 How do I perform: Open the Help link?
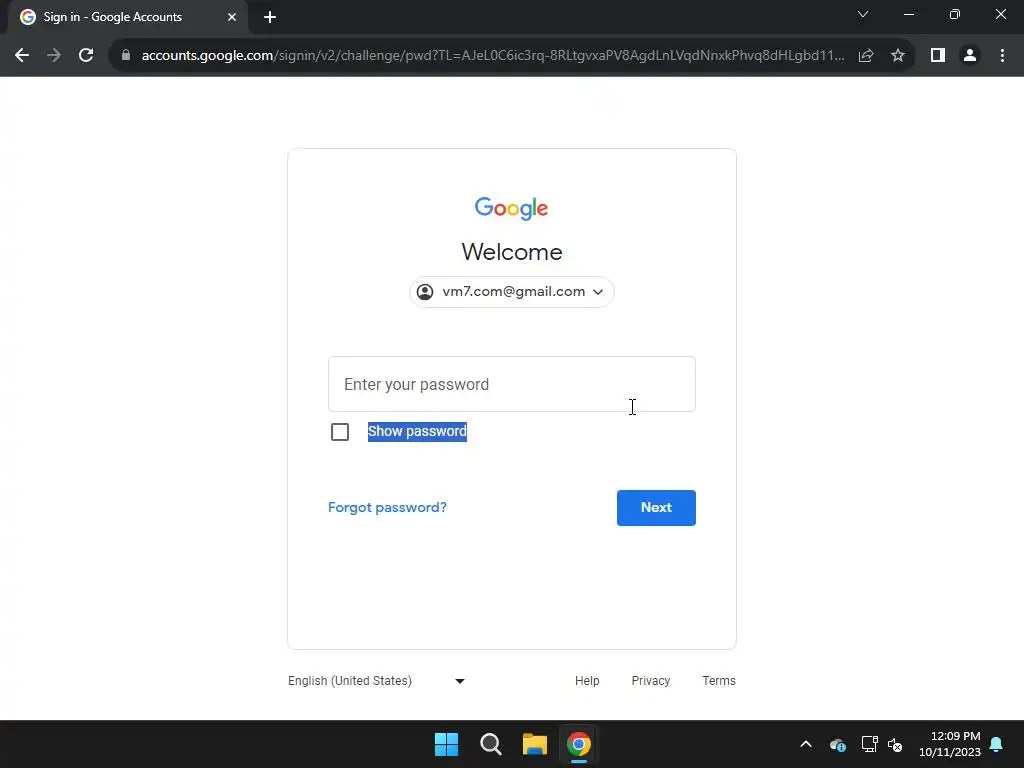coord(587,680)
